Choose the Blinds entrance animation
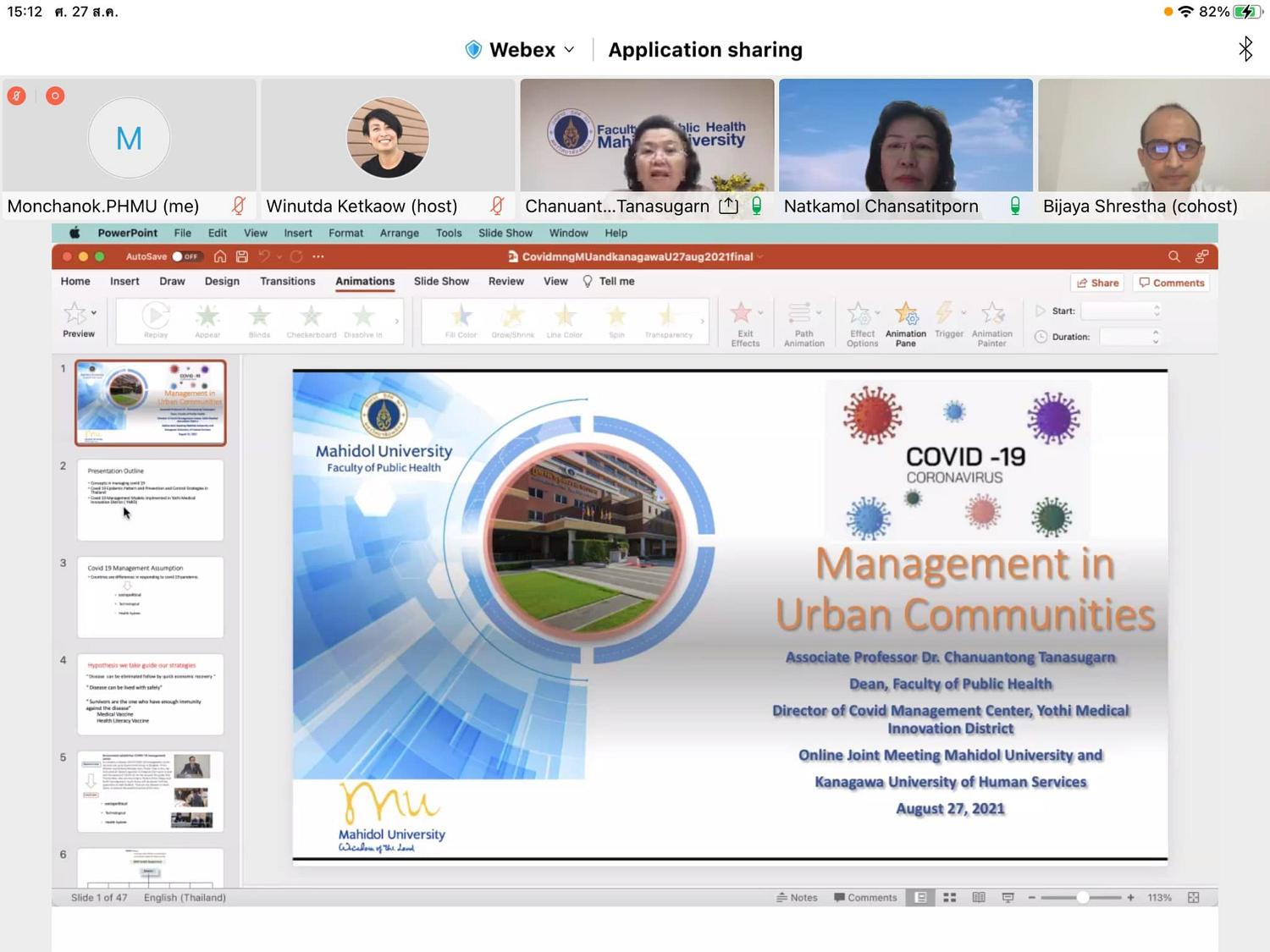1270x952 pixels. [259, 322]
